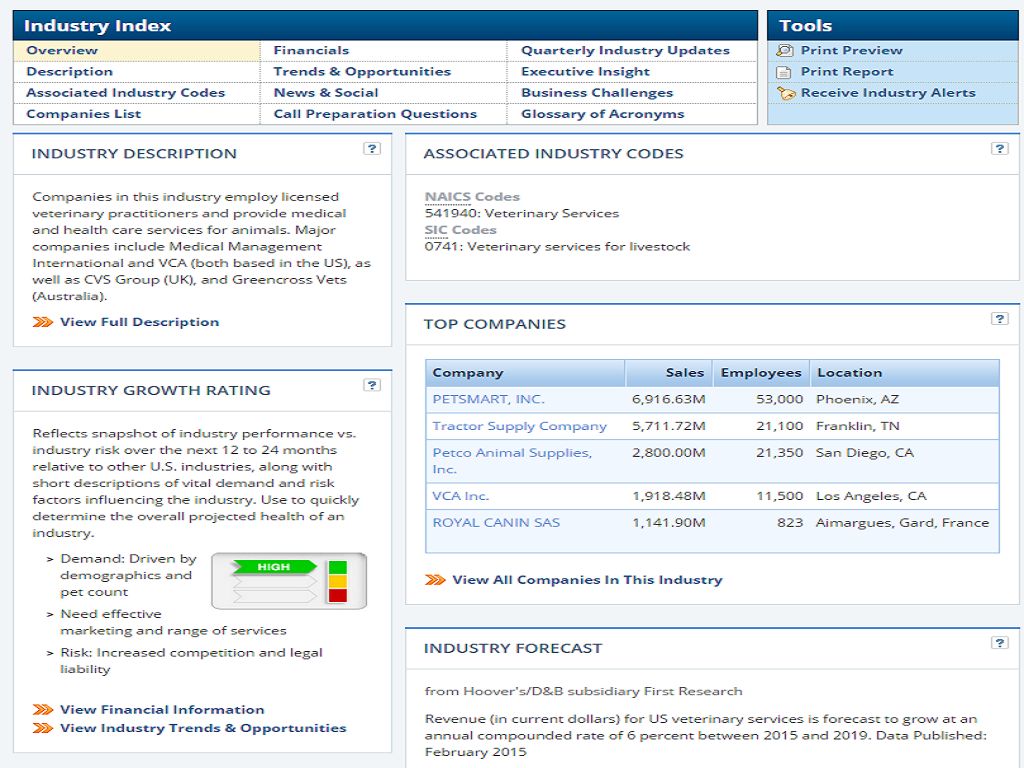
Task: Select the Overview tab in Industry Index
Action: point(62,50)
